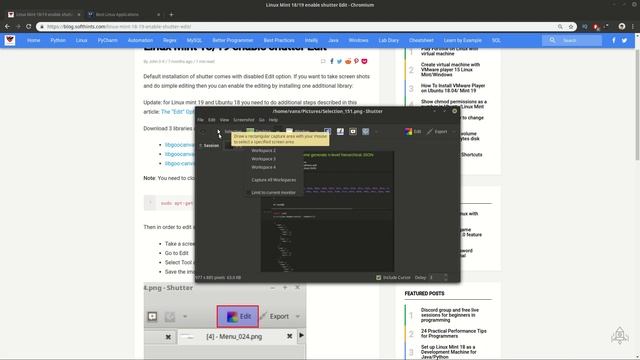Click the browser Back arrow
The width and height of the screenshot is (640, 360).
coord(7,27)
